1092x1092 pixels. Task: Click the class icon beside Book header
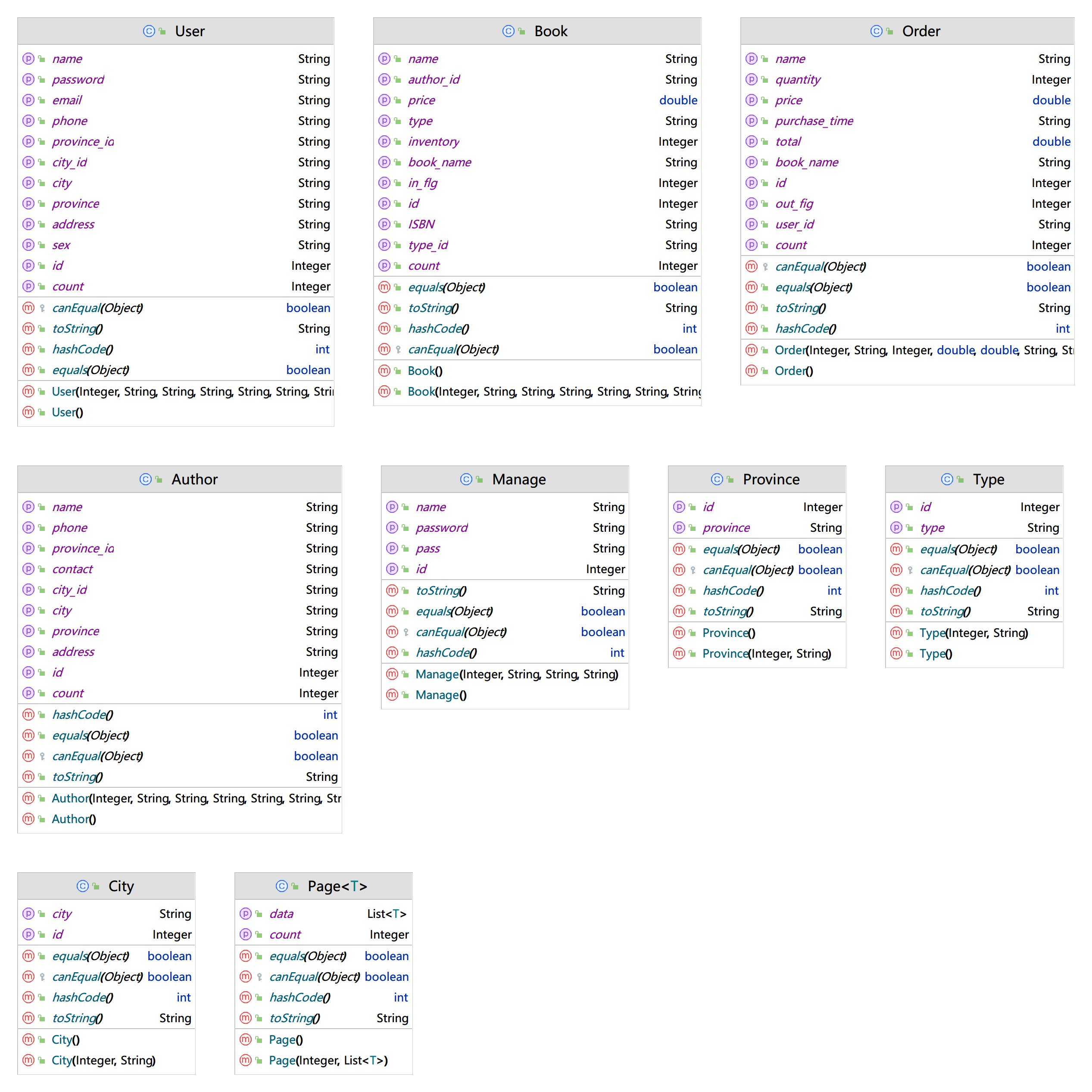(x=508, y=31)
